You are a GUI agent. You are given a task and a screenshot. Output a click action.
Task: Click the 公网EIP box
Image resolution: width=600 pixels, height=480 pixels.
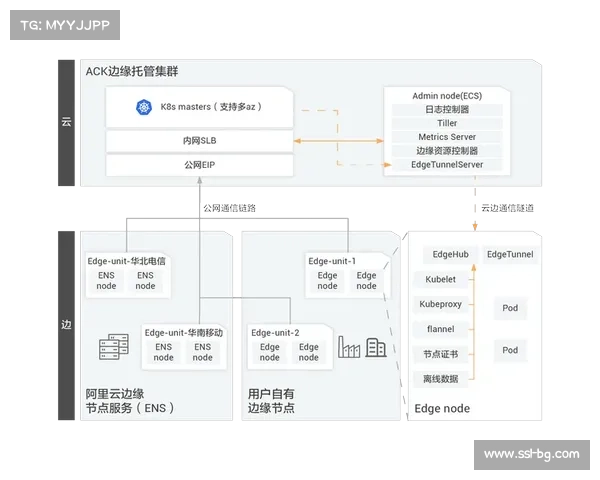coord(199,165)
